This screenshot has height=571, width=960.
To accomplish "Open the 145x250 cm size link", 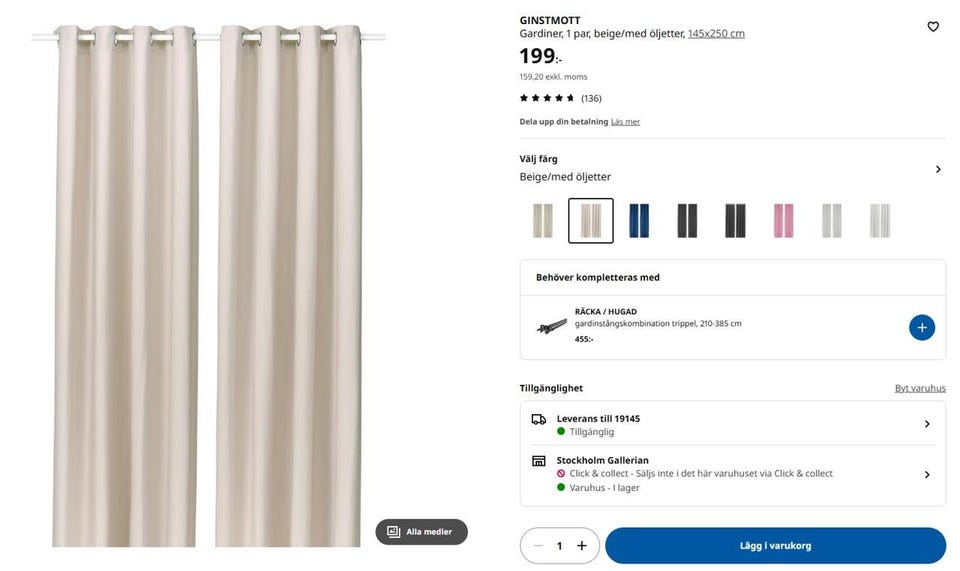I will tap(716, 34).
